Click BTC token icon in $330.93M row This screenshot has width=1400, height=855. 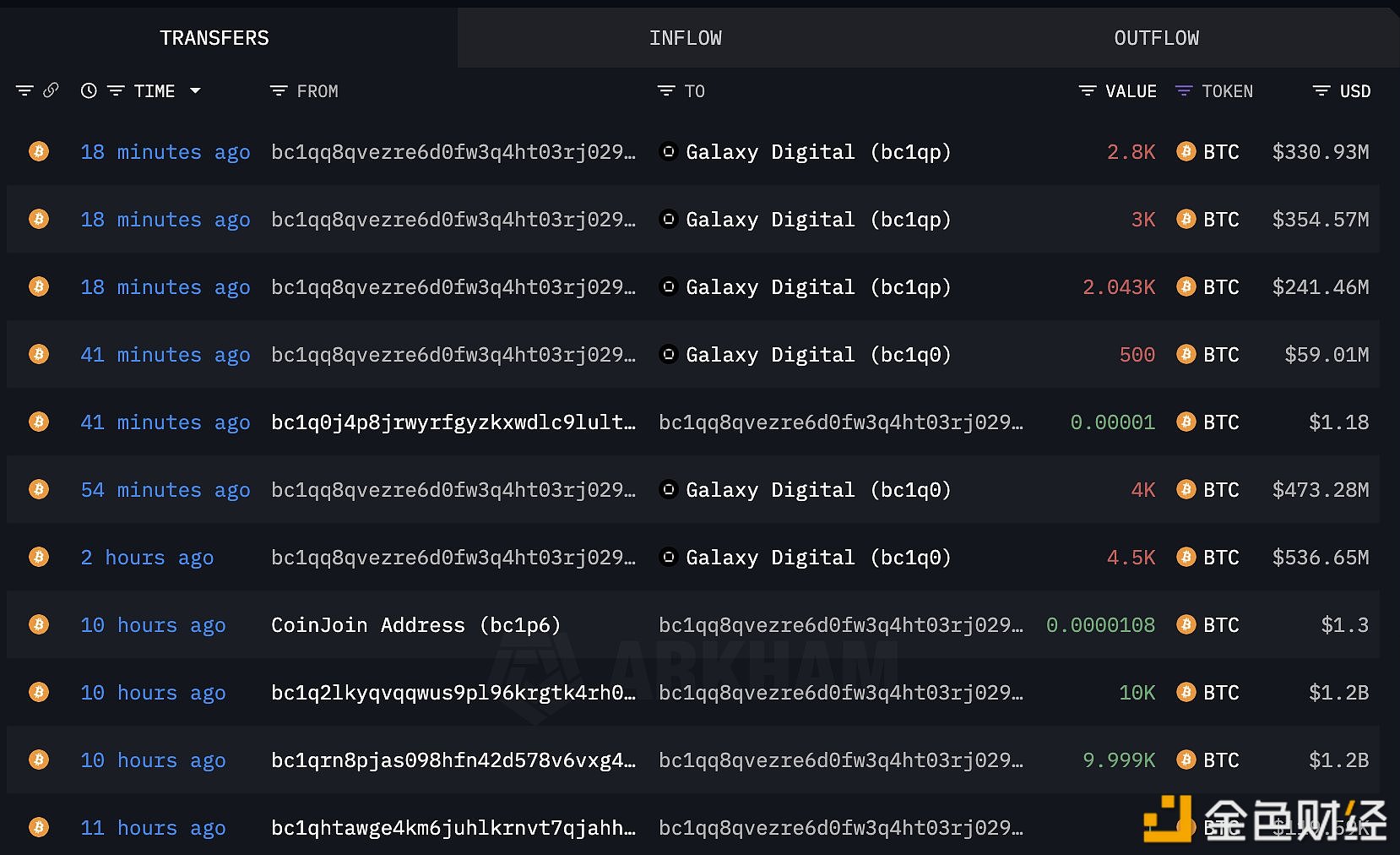(x=1186, y=151)
